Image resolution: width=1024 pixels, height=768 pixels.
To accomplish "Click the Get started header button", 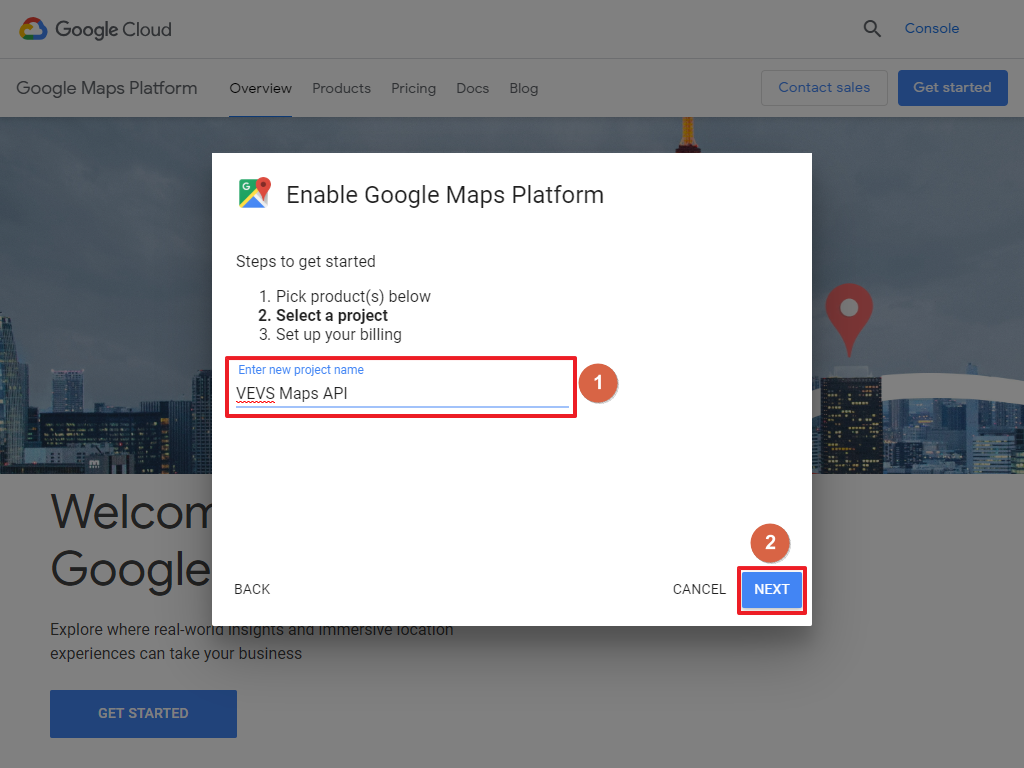I will pyautogui.click(x=952, y=88).
